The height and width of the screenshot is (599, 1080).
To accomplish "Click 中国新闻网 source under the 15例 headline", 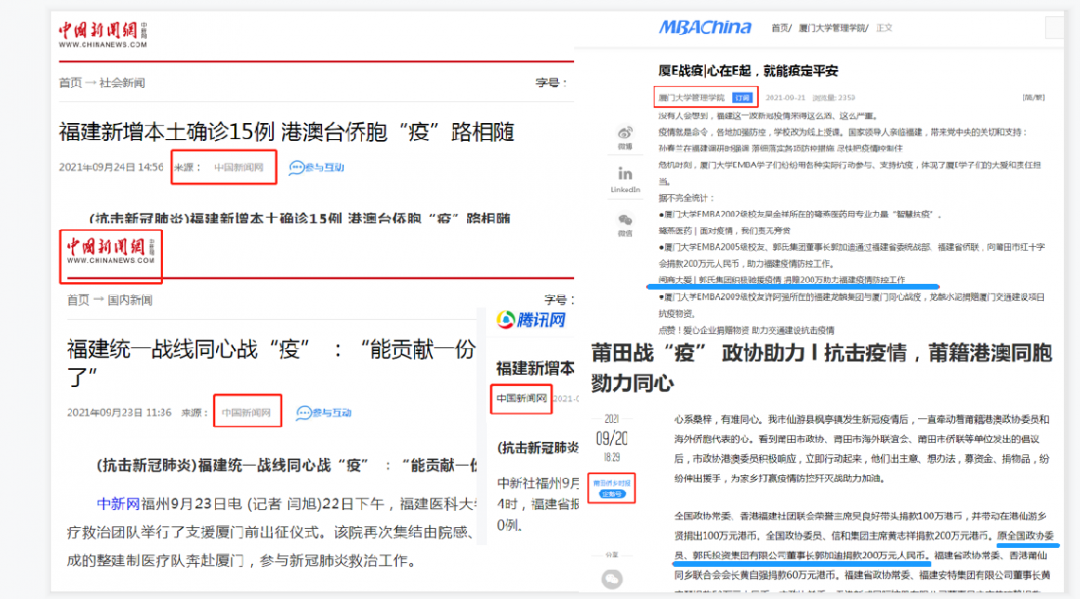I will pyautogui.click(x=238, y=167).
